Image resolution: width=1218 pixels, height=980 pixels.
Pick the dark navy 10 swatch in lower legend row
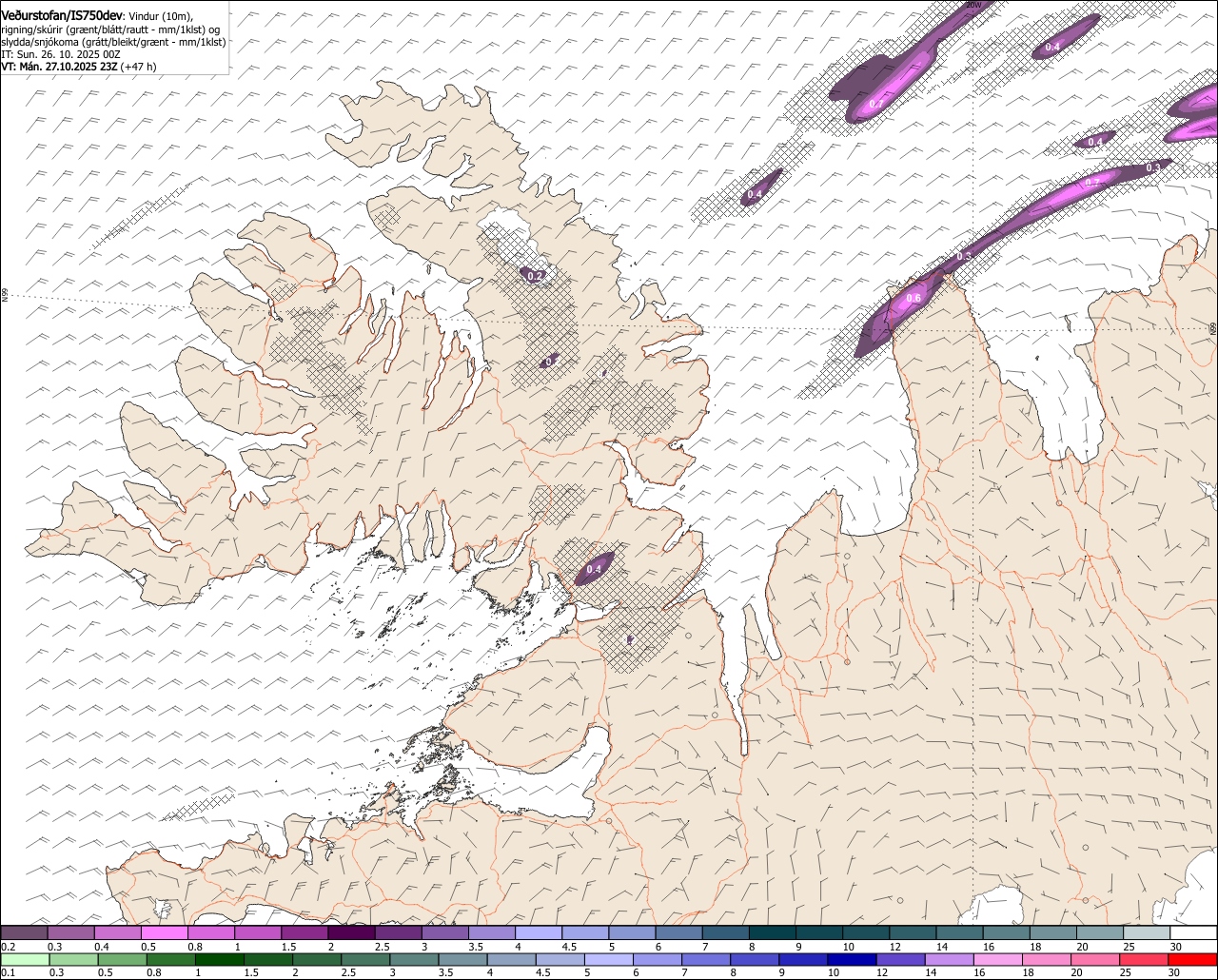pyautogui.click(x=850, y=959)
